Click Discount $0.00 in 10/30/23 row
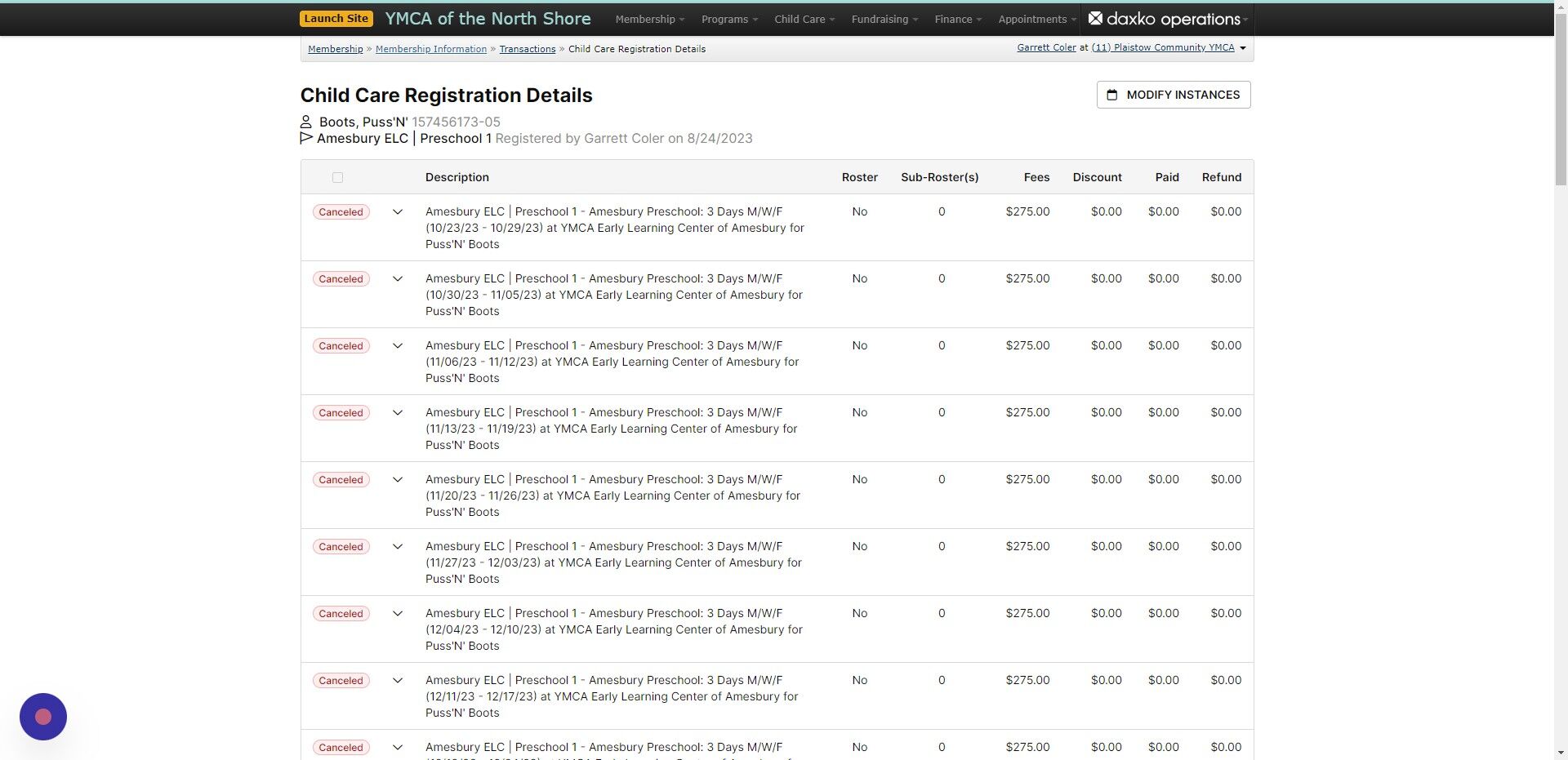This screenshot has width=1568, height=760. coord(1106,278)
